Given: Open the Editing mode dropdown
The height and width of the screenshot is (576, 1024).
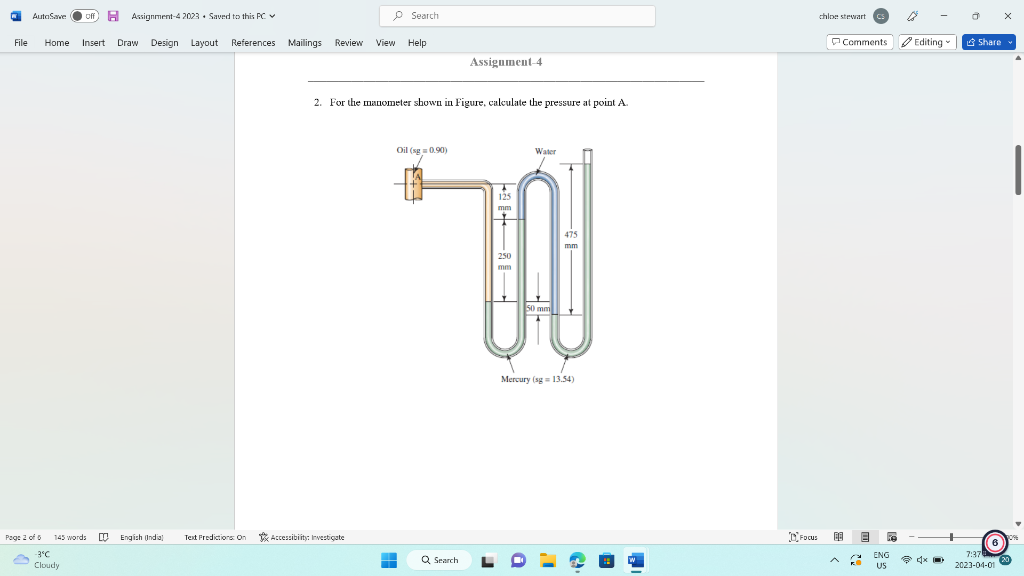Looking at the screenshot, I should 925,42.
